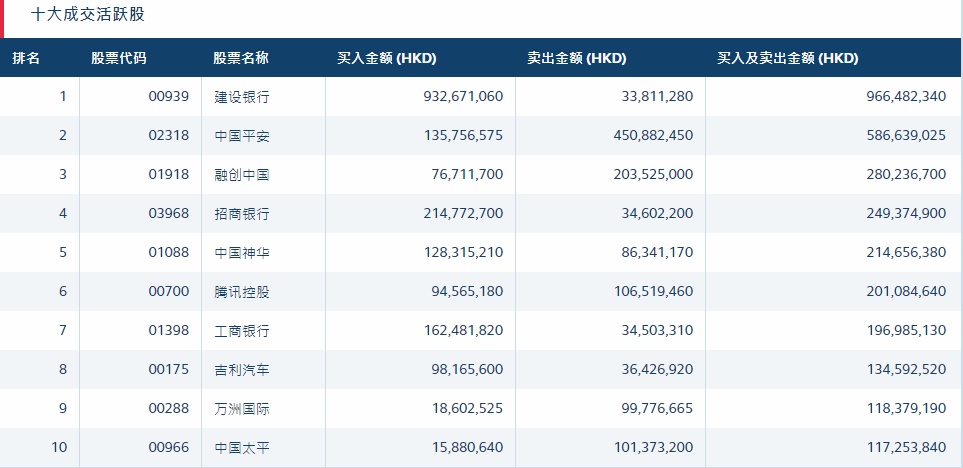Click the 股票代码 column header

pyautogui.click(x=119, y=58)
